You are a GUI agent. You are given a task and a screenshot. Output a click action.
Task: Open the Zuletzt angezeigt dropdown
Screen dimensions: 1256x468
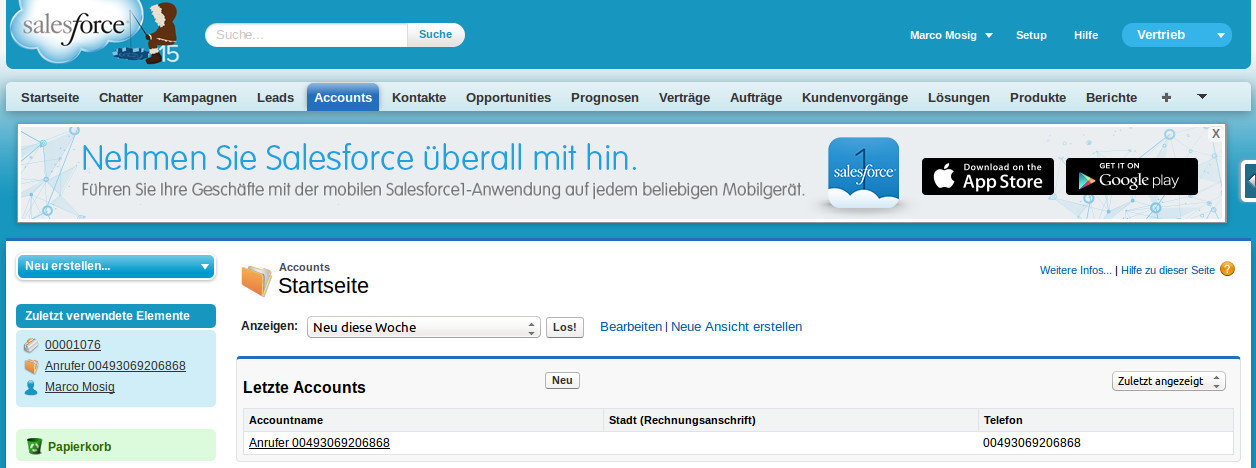[1168, 381]
